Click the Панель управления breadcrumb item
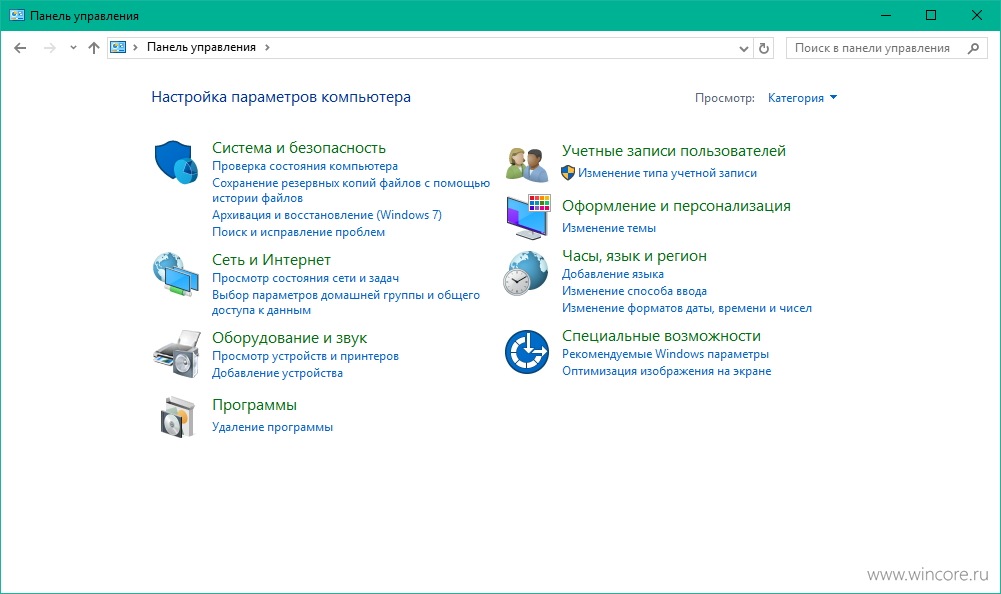 [x=201, y=47]
